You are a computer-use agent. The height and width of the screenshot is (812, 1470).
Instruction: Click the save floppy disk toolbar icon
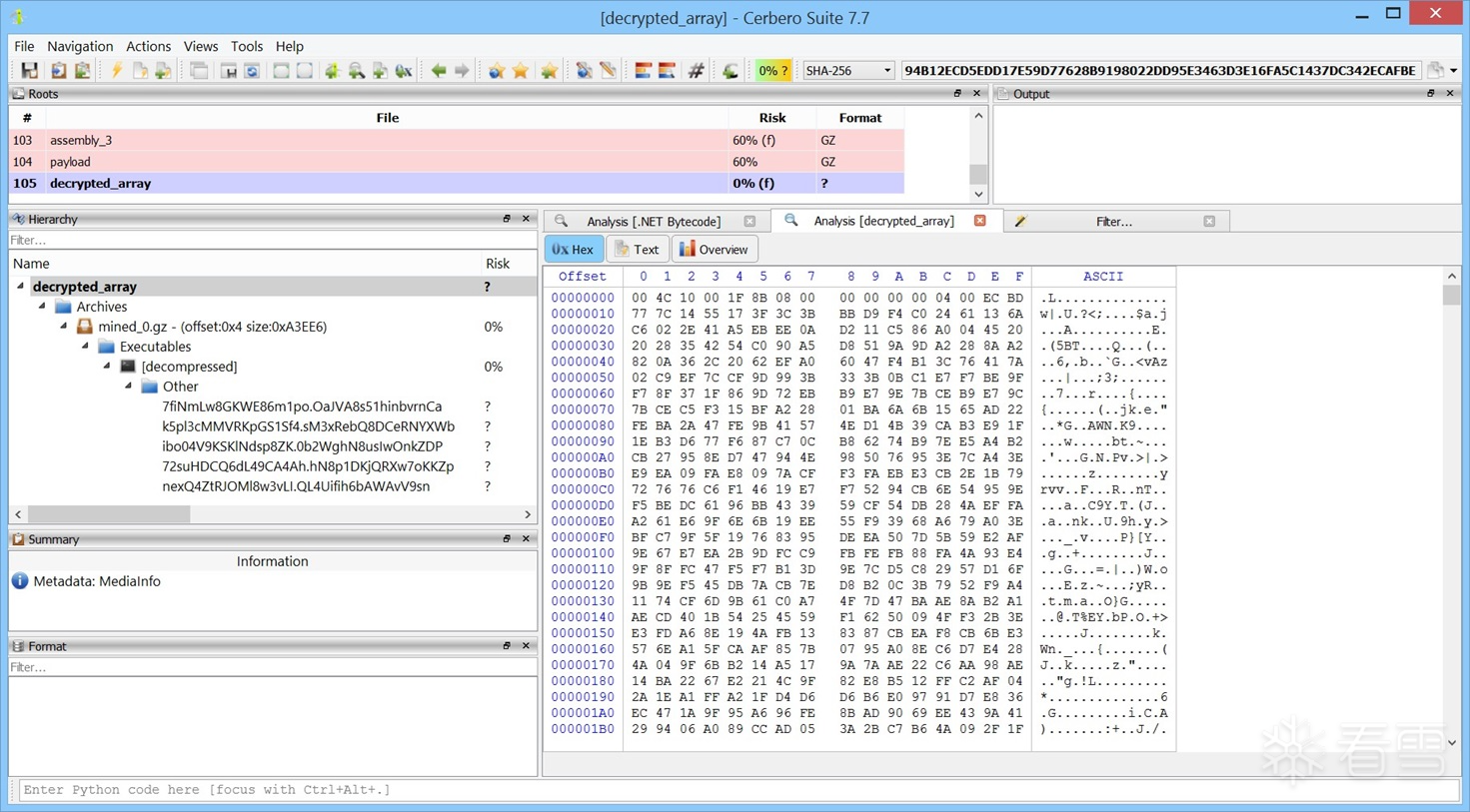29,71
